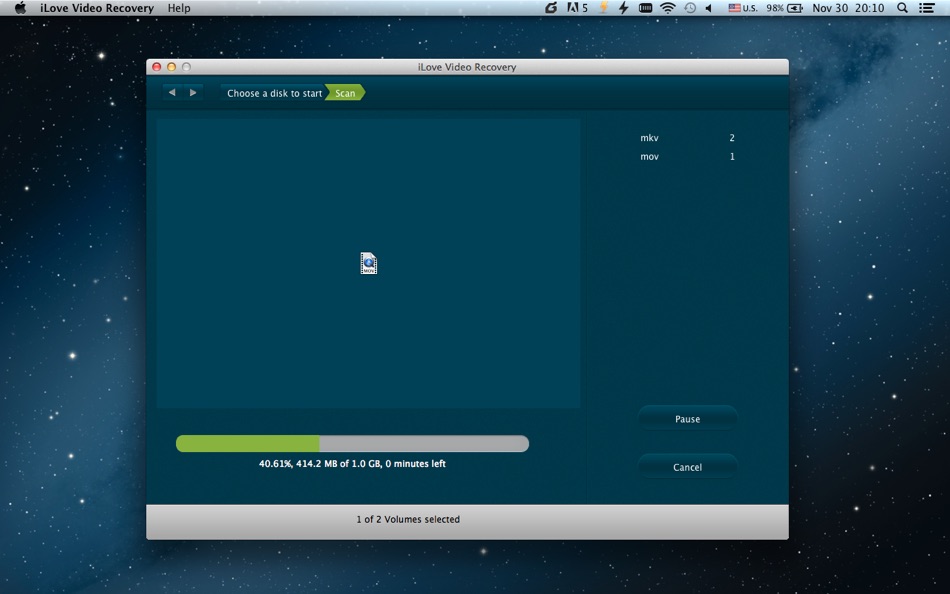Go forward with the right arrow button

coord(193,93)
